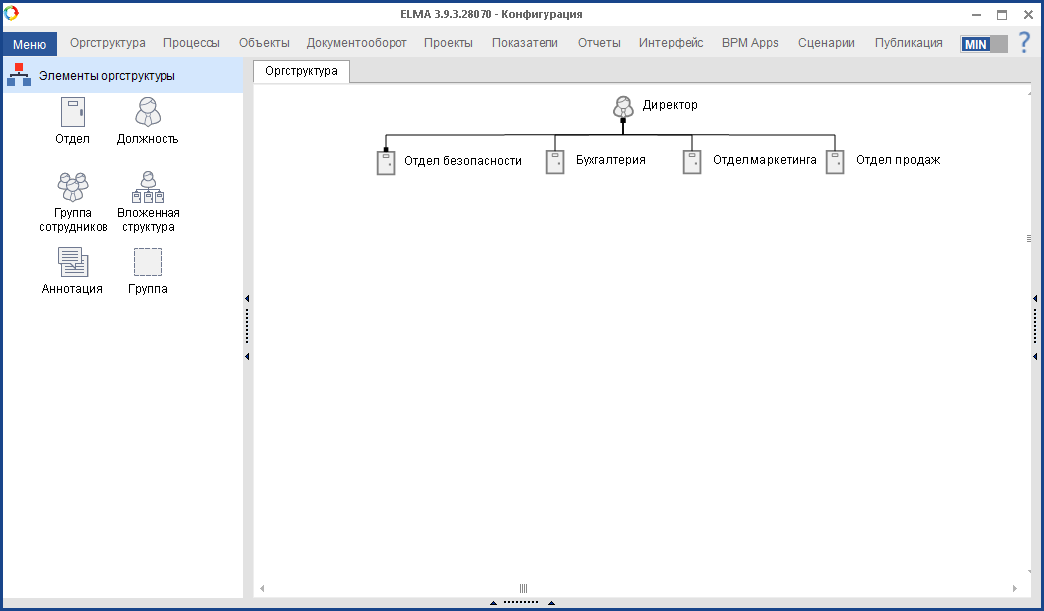
Task: Click upper right-edge splitter arrow
Action: (1035, 299)
